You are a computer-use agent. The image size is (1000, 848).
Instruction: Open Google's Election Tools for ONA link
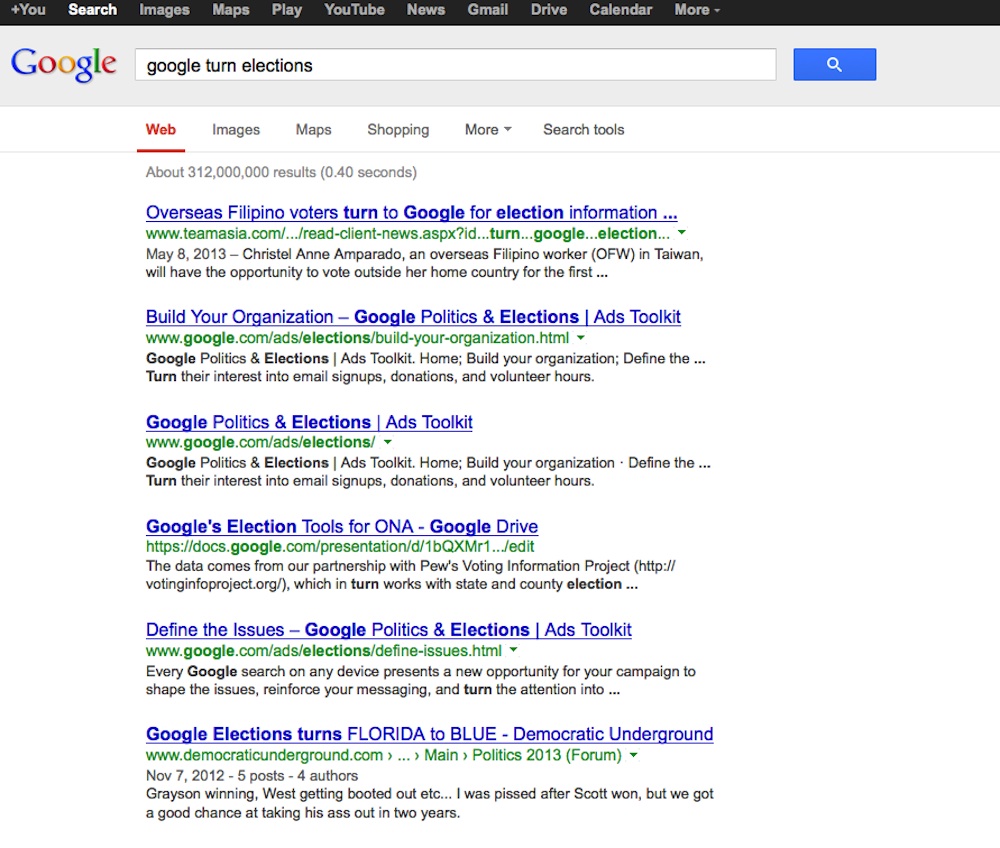(x=342, y=526)
